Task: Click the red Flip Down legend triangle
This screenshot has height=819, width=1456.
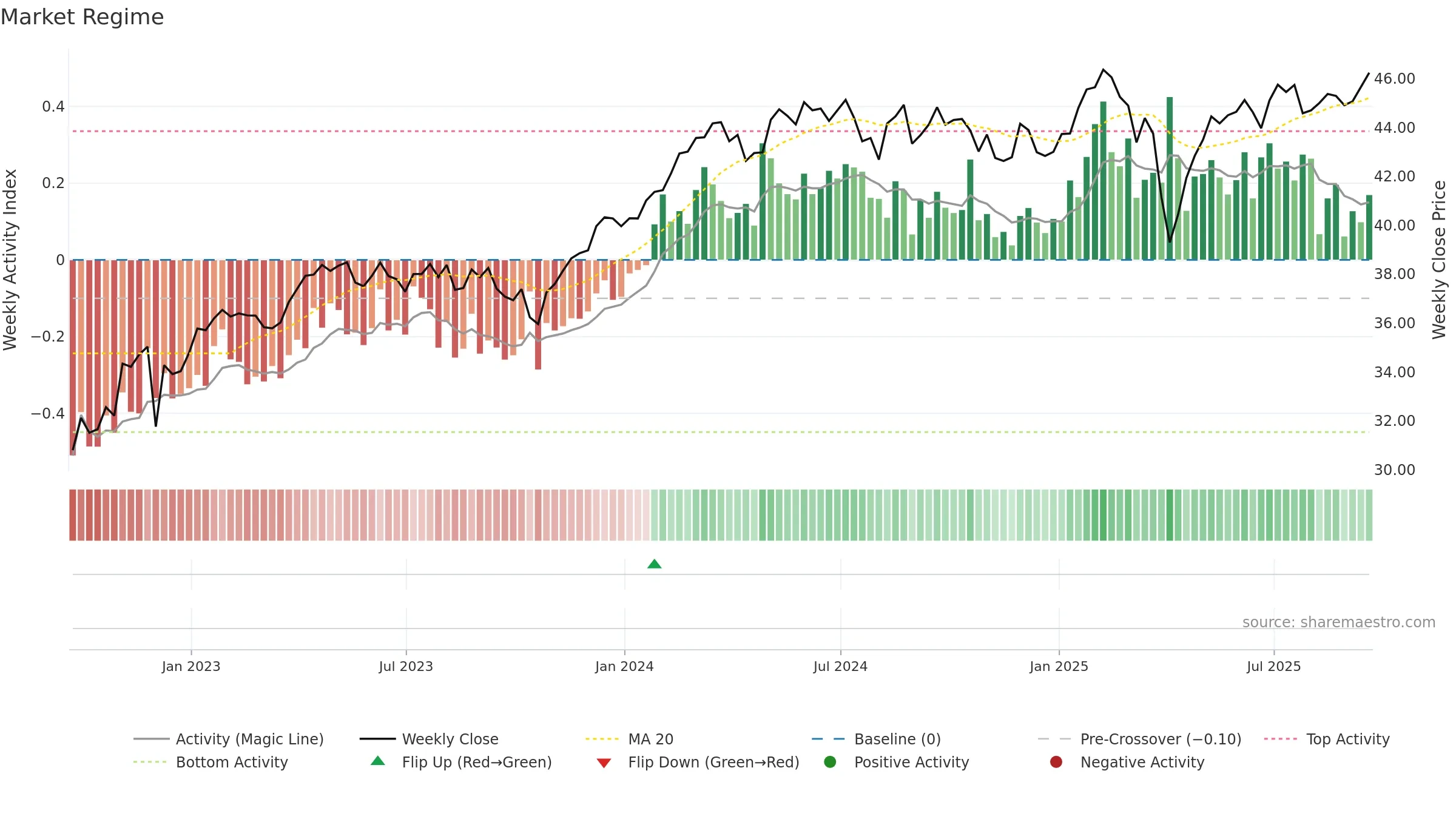Action: (604, 763)
